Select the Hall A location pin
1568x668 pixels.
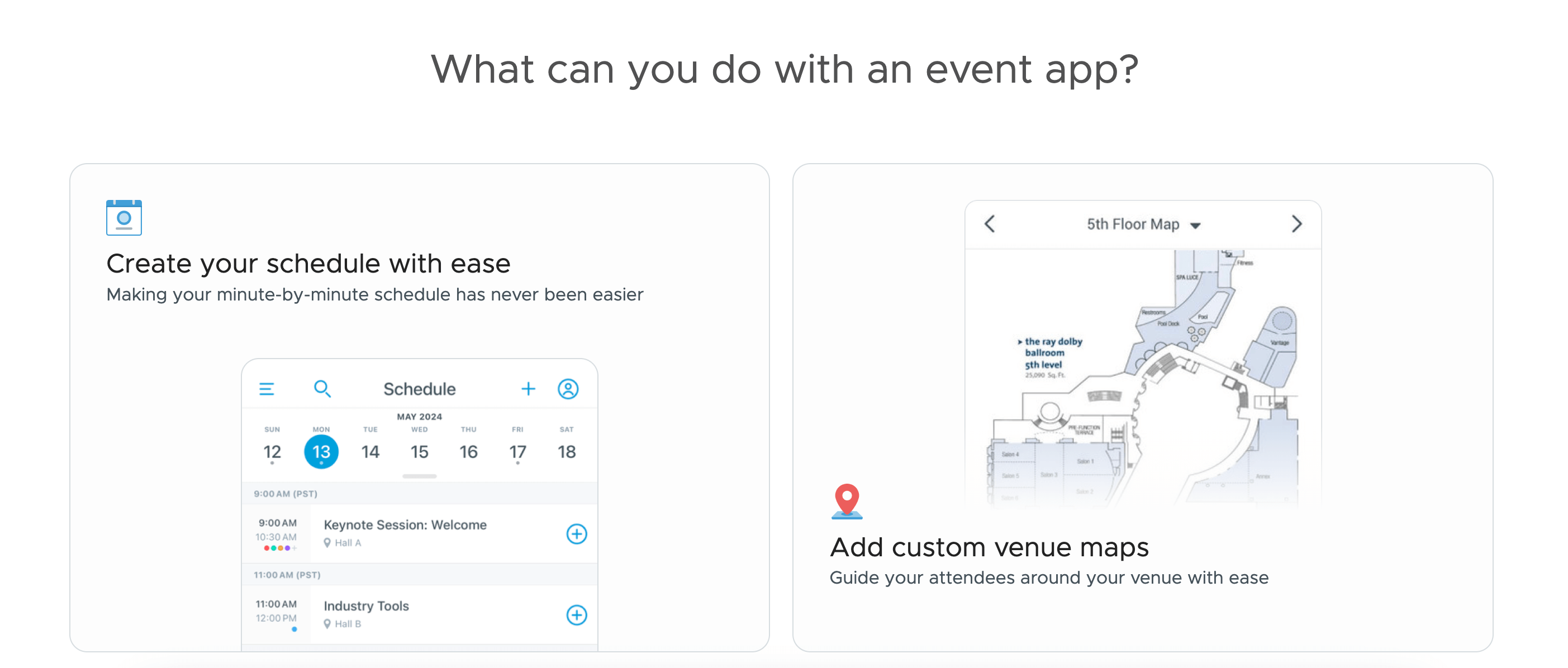coord(327,543)
